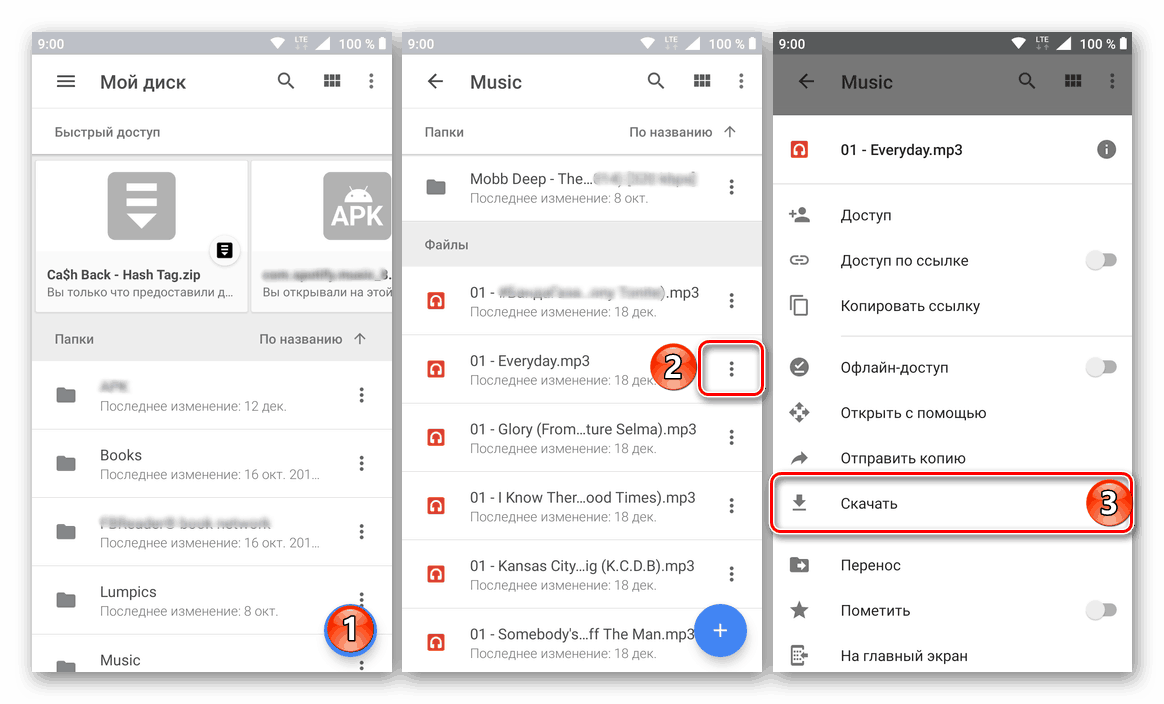The width and height of the screenshot is (1164, 704).
Task: Open options for folder modified 12 дек.
Action: pyautogui.click(x=362, y=395)
